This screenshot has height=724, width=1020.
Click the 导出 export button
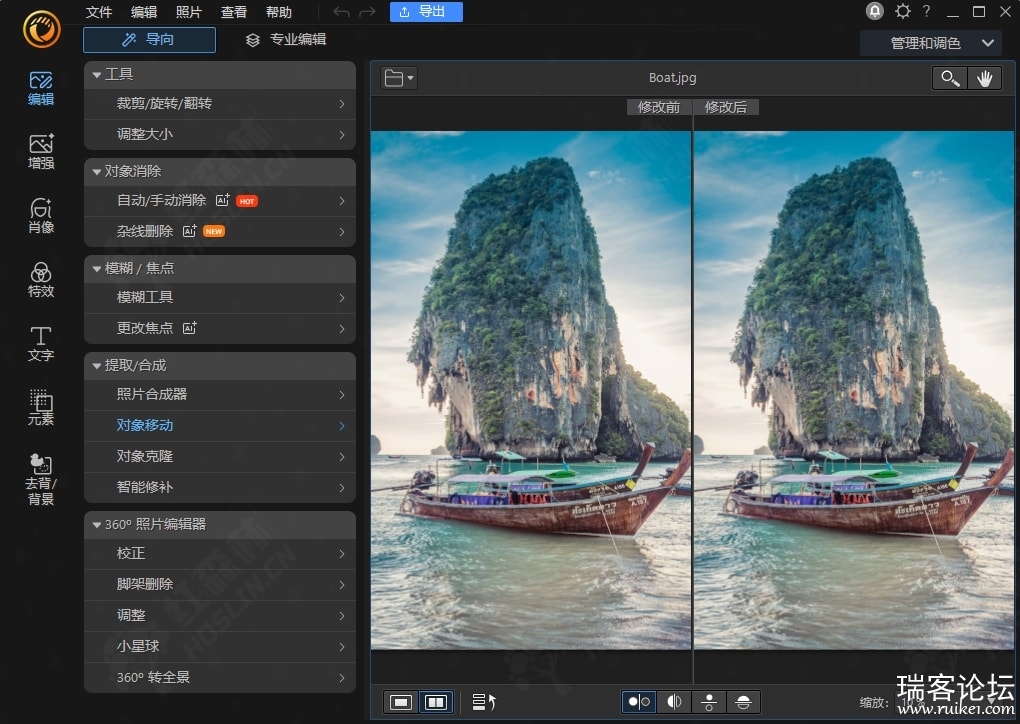tap(426, 12)
